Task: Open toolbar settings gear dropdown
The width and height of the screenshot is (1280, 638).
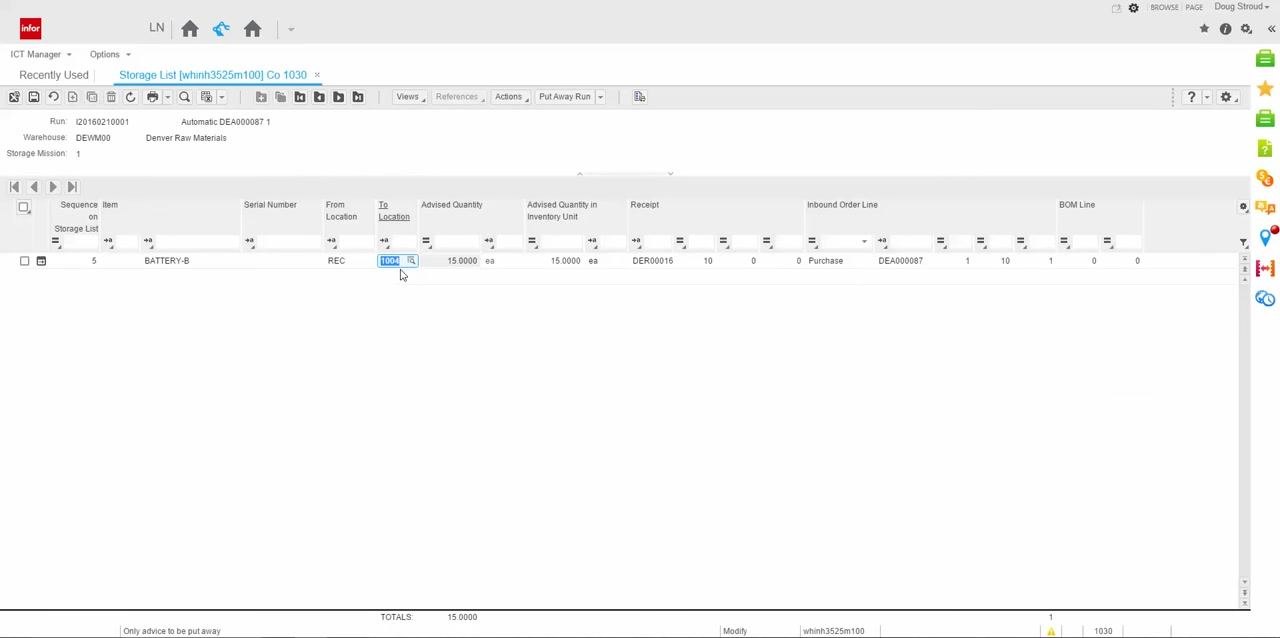Action: pyautogui.click(x=1229, y=97)
